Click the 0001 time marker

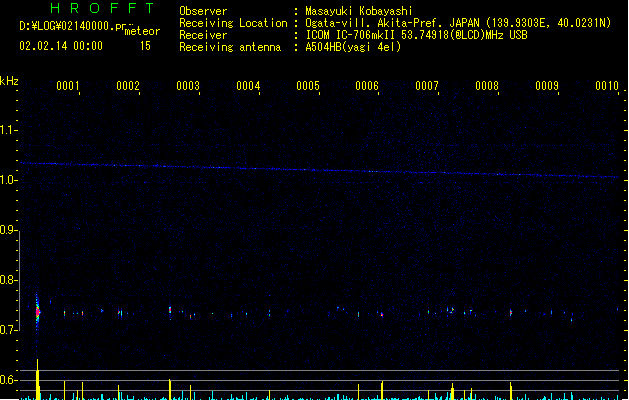pos(68,86)
